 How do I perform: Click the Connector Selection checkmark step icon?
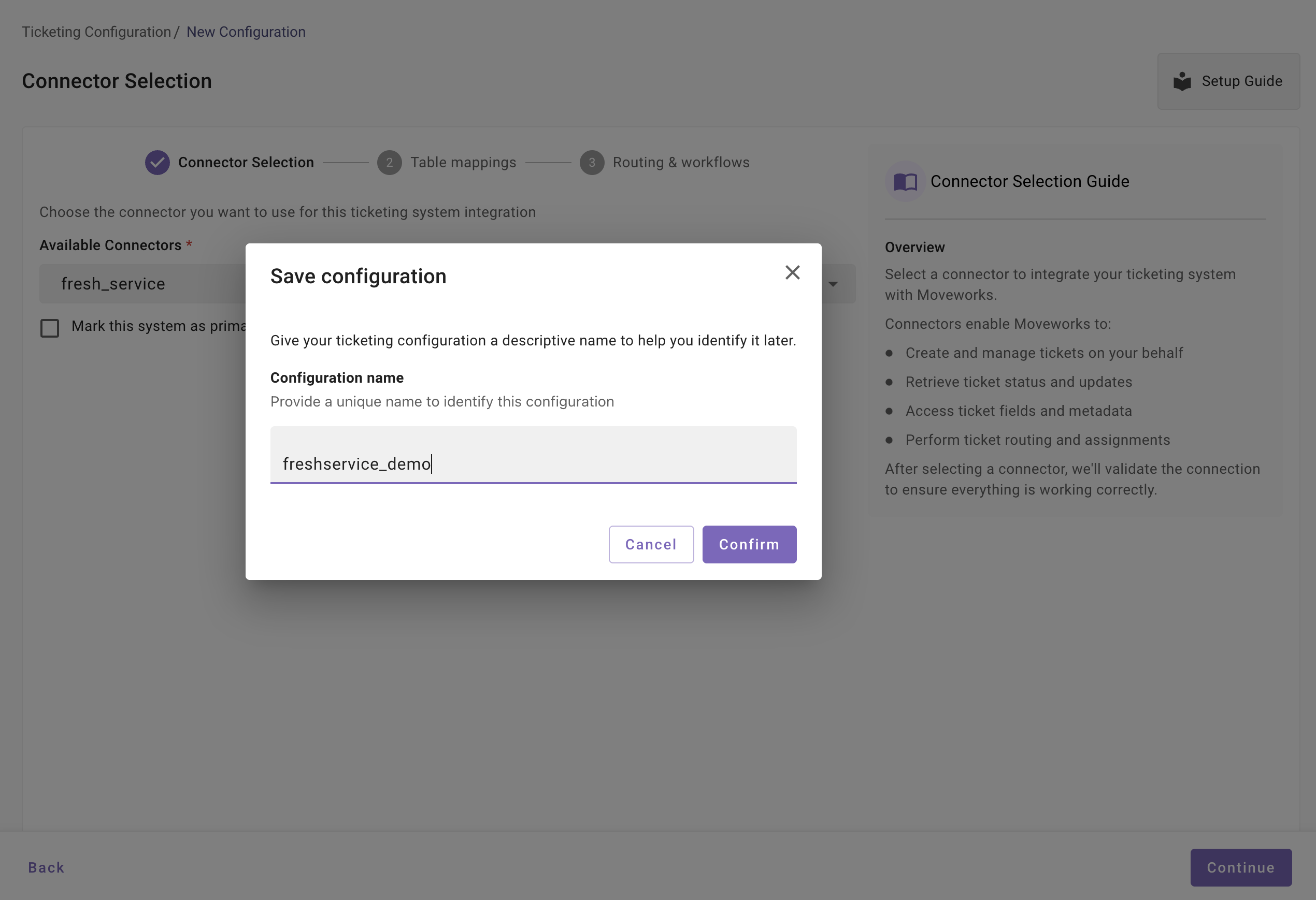pyautogui.click(x=158, y=163)
